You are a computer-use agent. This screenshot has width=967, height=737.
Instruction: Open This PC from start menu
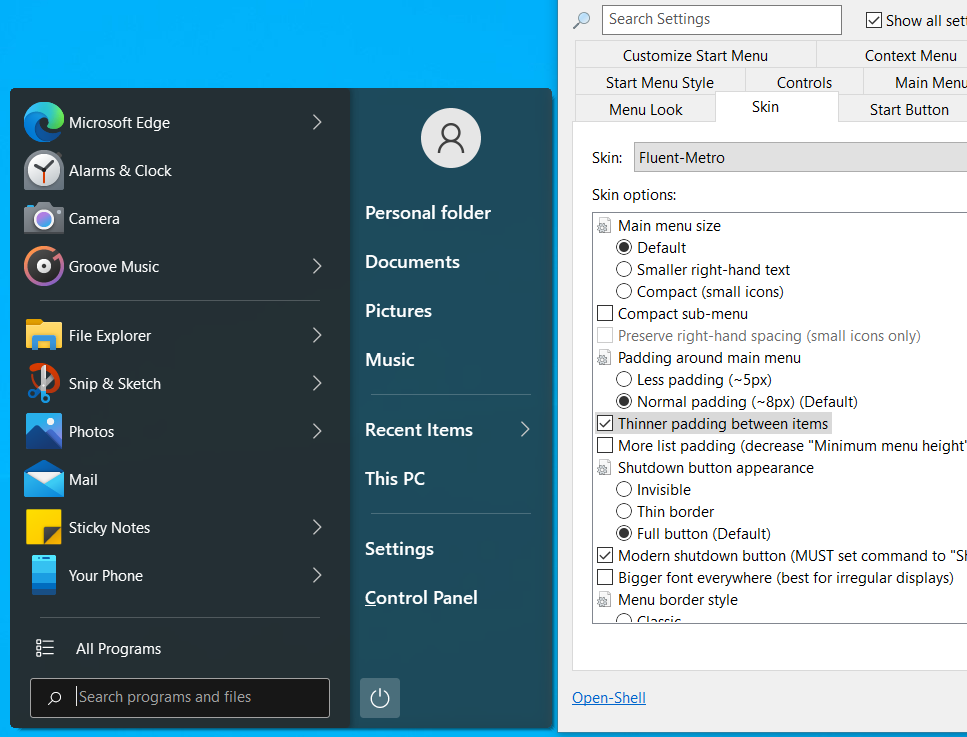[x=395, y=479]
